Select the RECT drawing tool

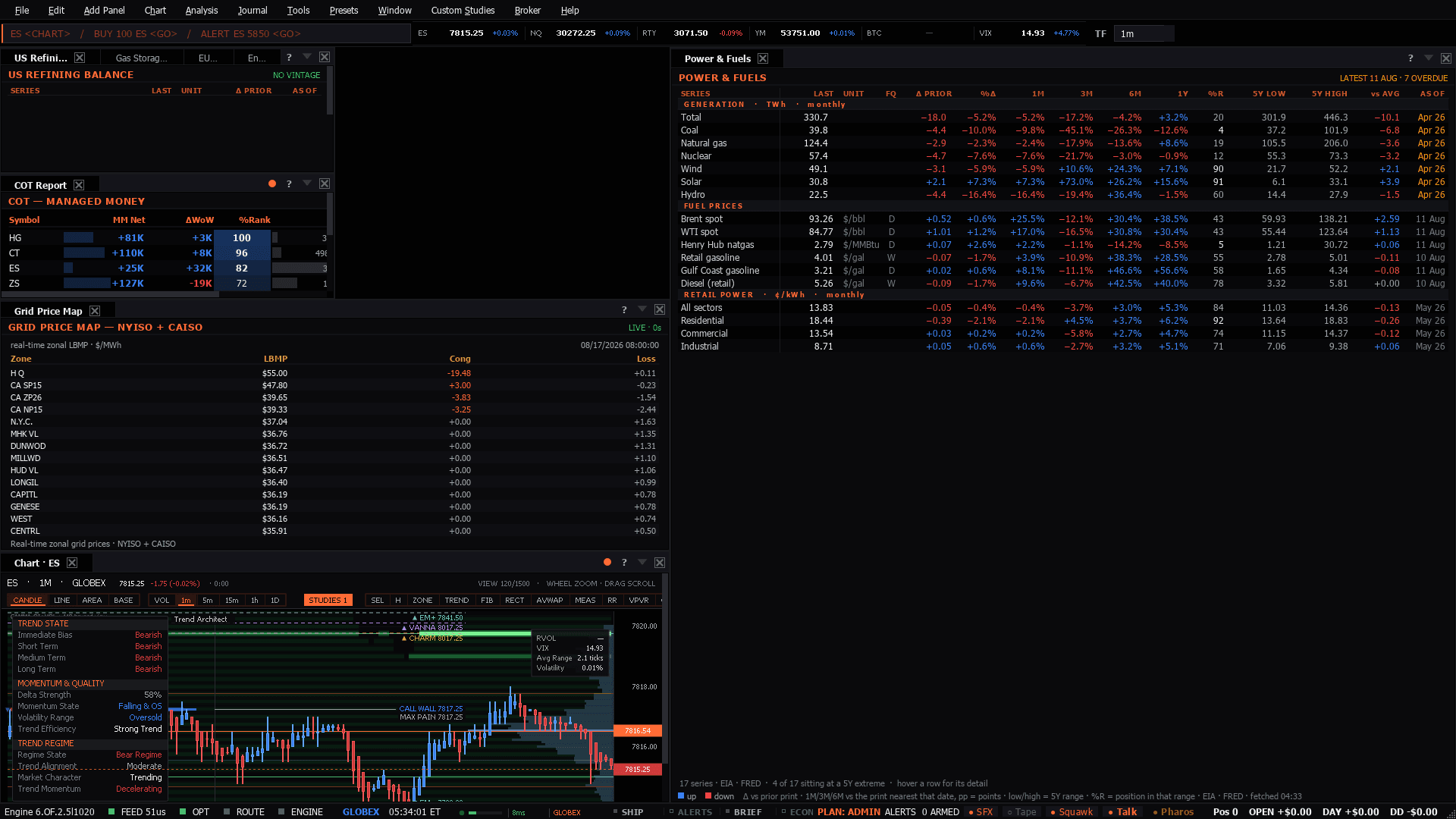(515, 600)
